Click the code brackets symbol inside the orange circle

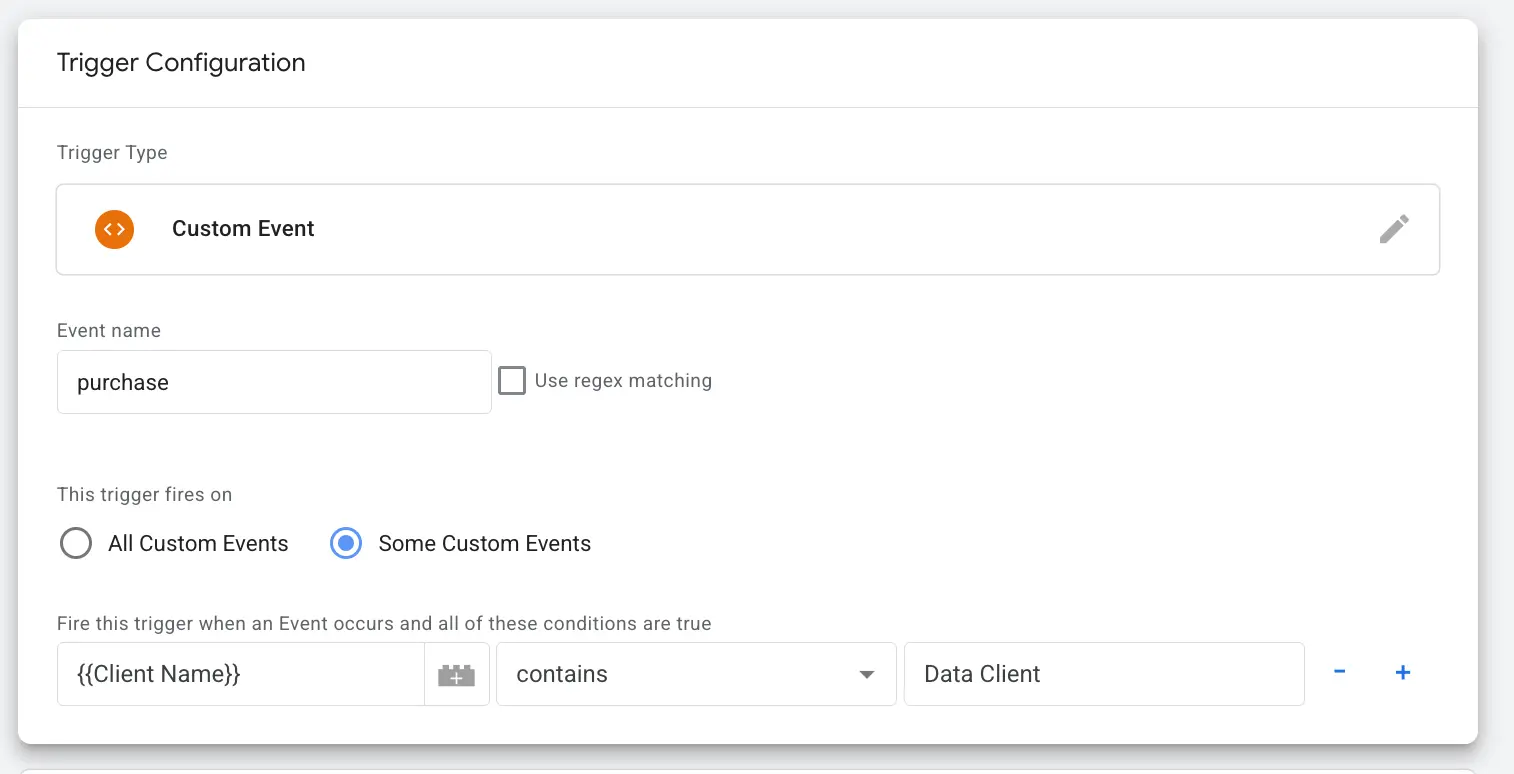pos(114,229)
